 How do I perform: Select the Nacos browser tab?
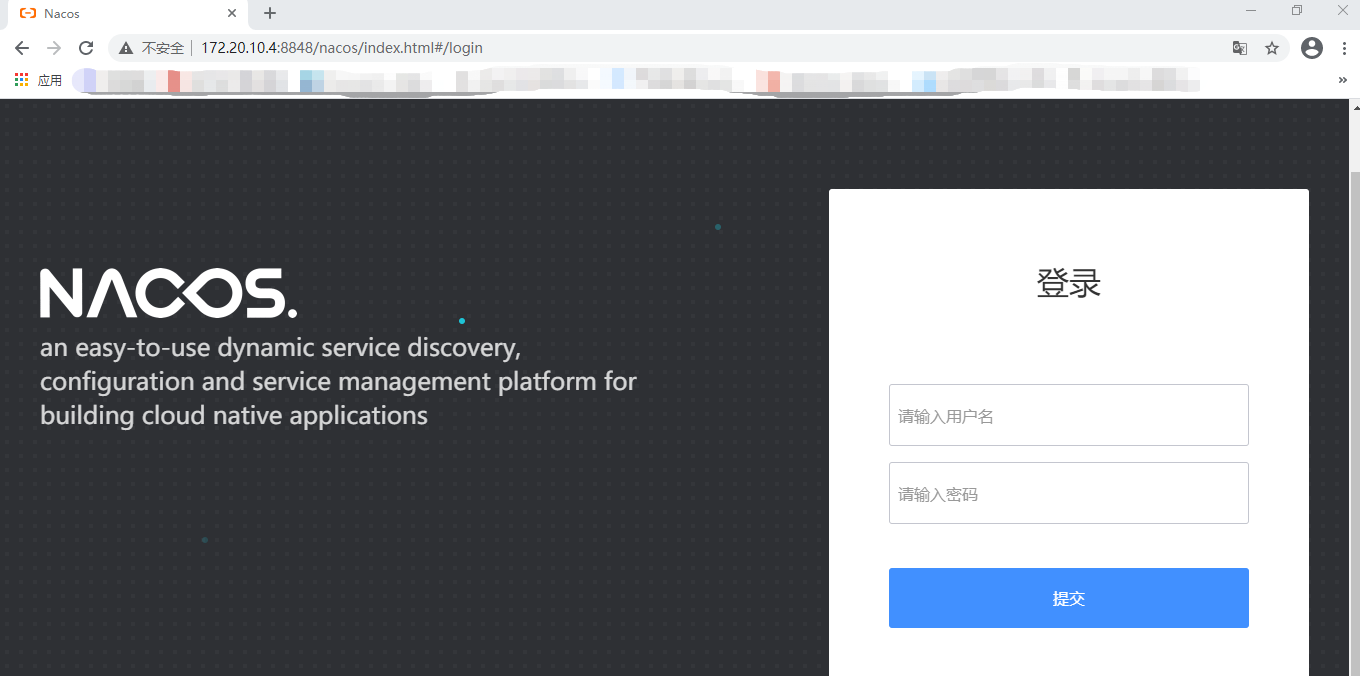128,14
